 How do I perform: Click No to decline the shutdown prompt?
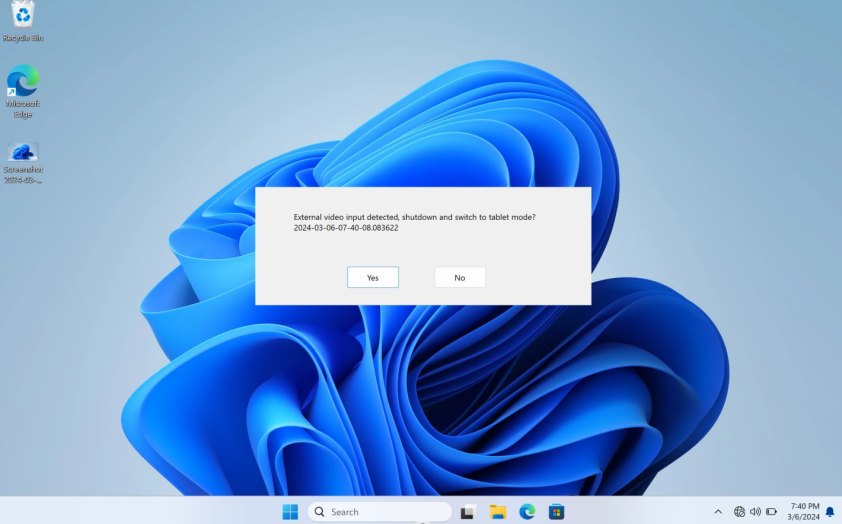point(459,277)
